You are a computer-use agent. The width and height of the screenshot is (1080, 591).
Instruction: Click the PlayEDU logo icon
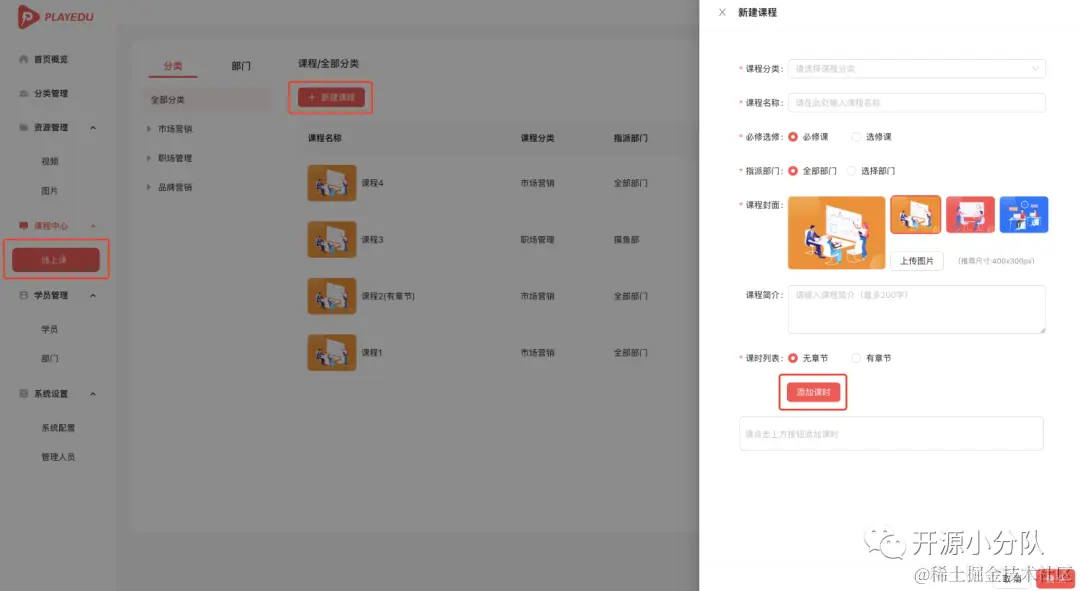(30, 16)
